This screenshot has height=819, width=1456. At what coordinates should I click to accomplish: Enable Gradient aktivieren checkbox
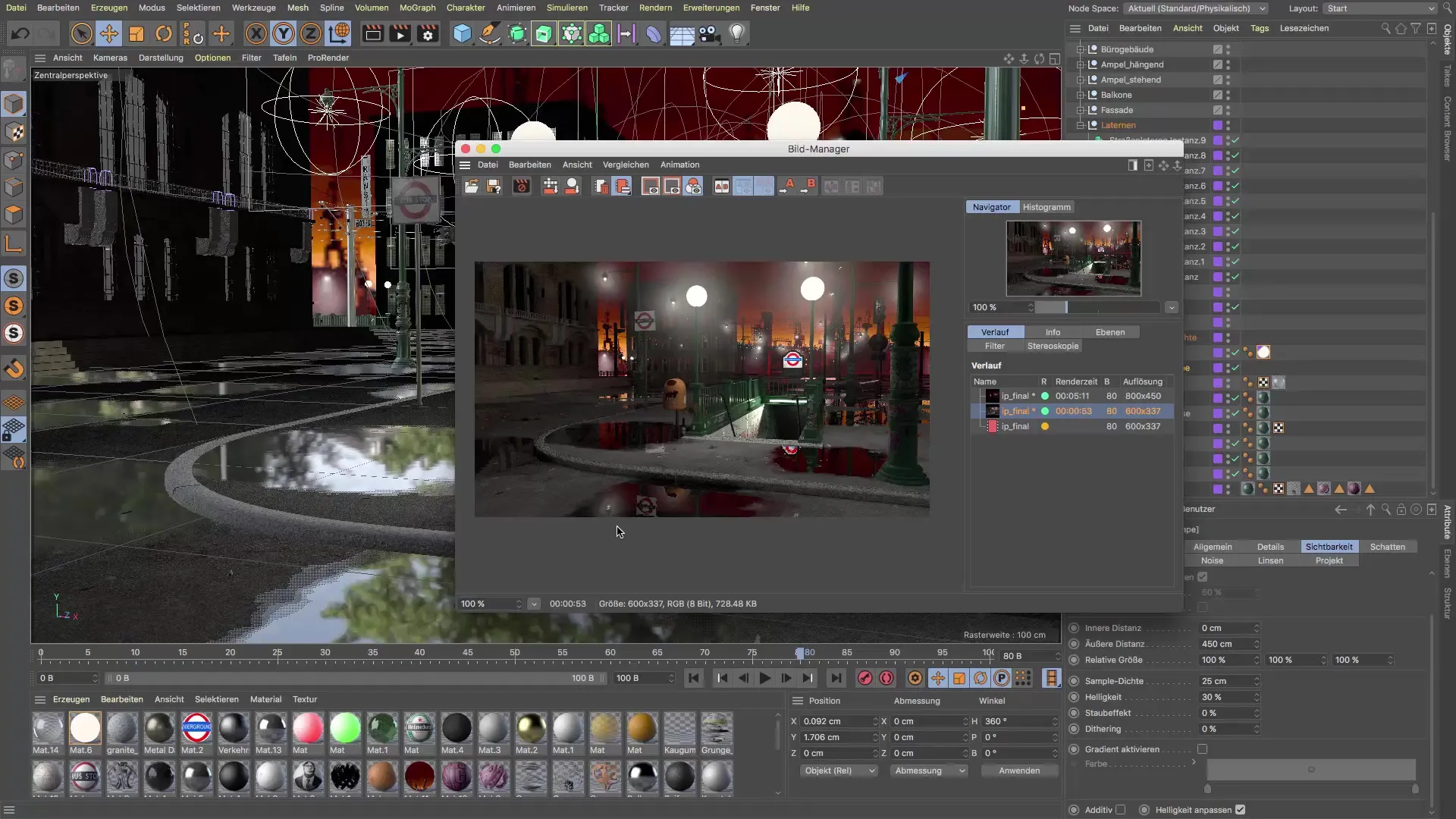click(1202, 749)
